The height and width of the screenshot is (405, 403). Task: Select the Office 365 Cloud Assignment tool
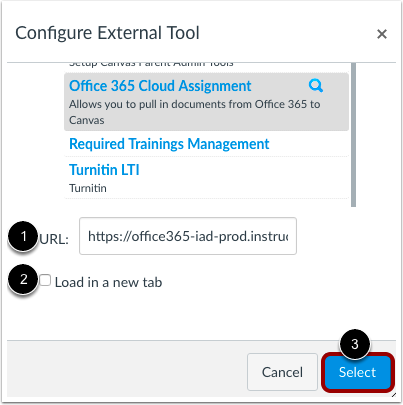(x=160, y=86)
